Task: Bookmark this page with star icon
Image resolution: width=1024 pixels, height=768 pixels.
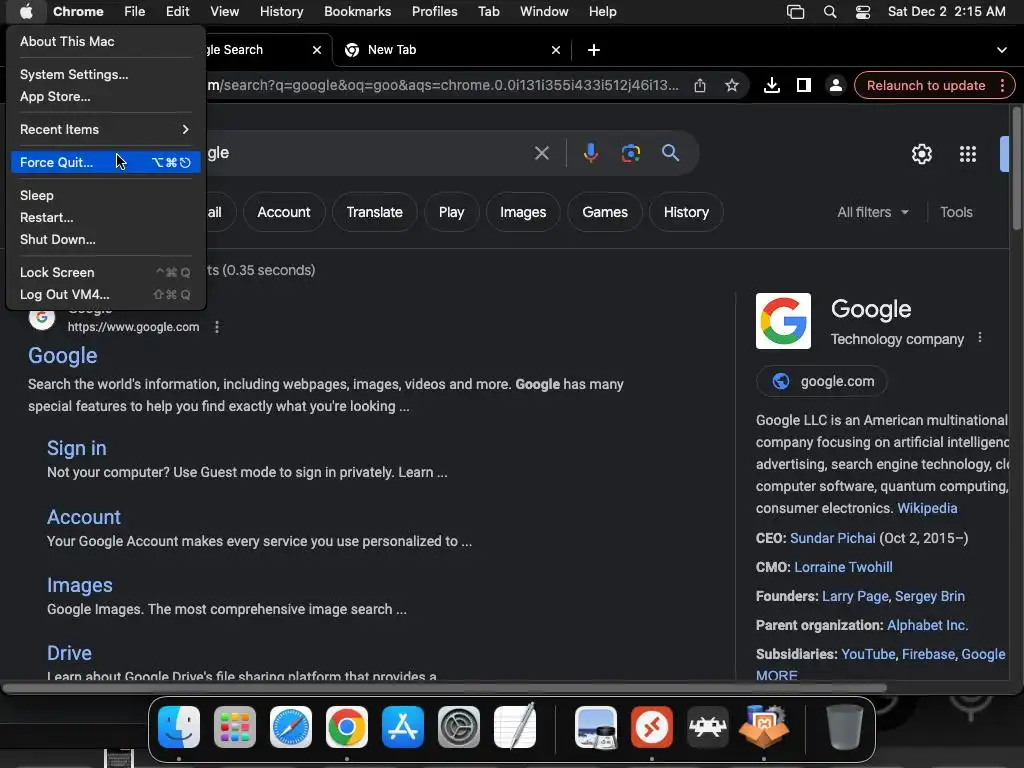Action: pos(731,86)
